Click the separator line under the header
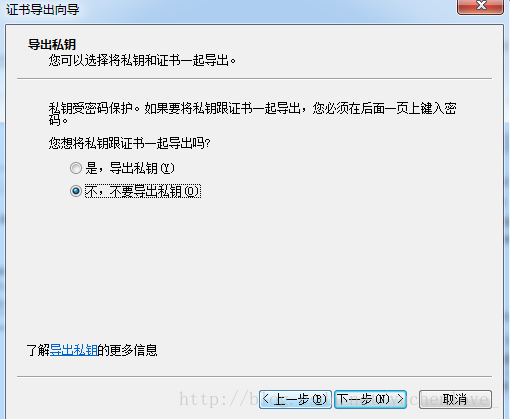The width and height of the screenshot is (510, 419). click(x=254, y=79)
